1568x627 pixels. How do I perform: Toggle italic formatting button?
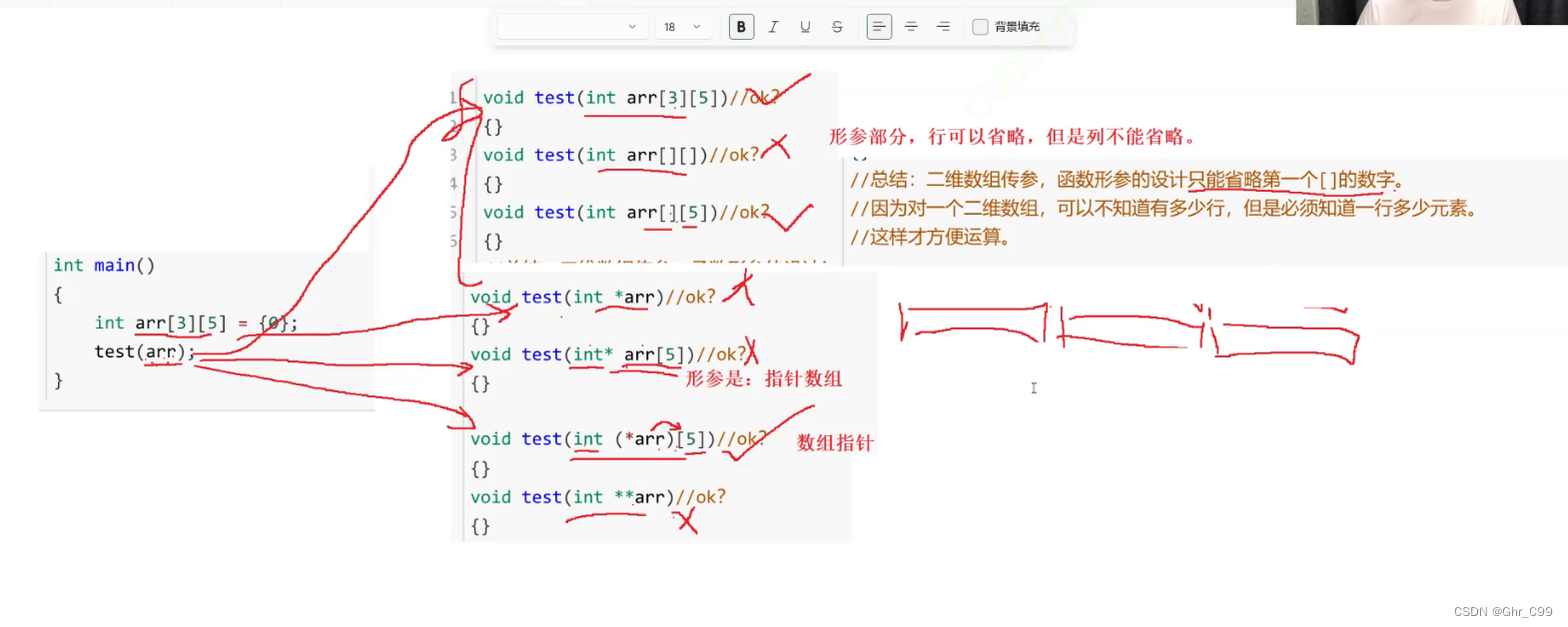tap(773, 27)
